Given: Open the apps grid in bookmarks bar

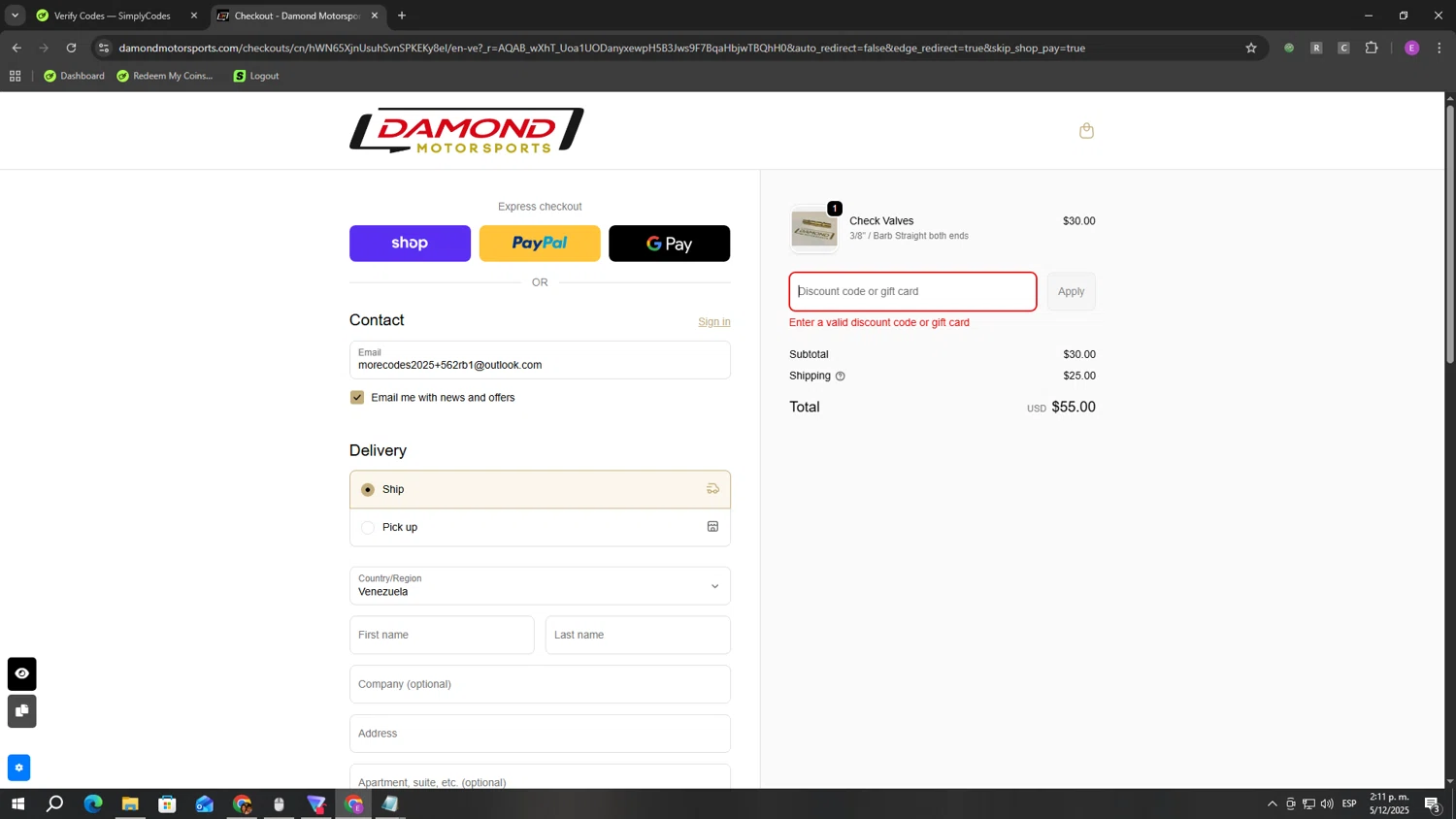Looking at the screenshot, I should click(x=16, y=76).
